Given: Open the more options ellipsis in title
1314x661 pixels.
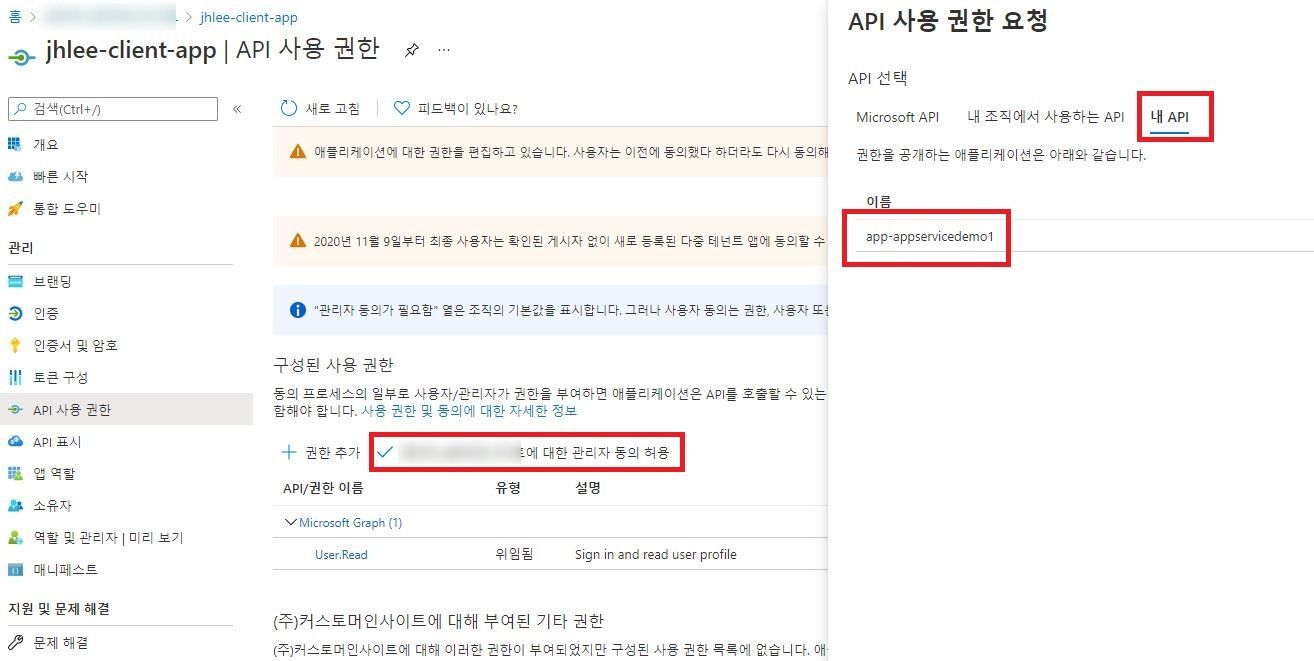Looking at the screenshot, I should (444, 50).
